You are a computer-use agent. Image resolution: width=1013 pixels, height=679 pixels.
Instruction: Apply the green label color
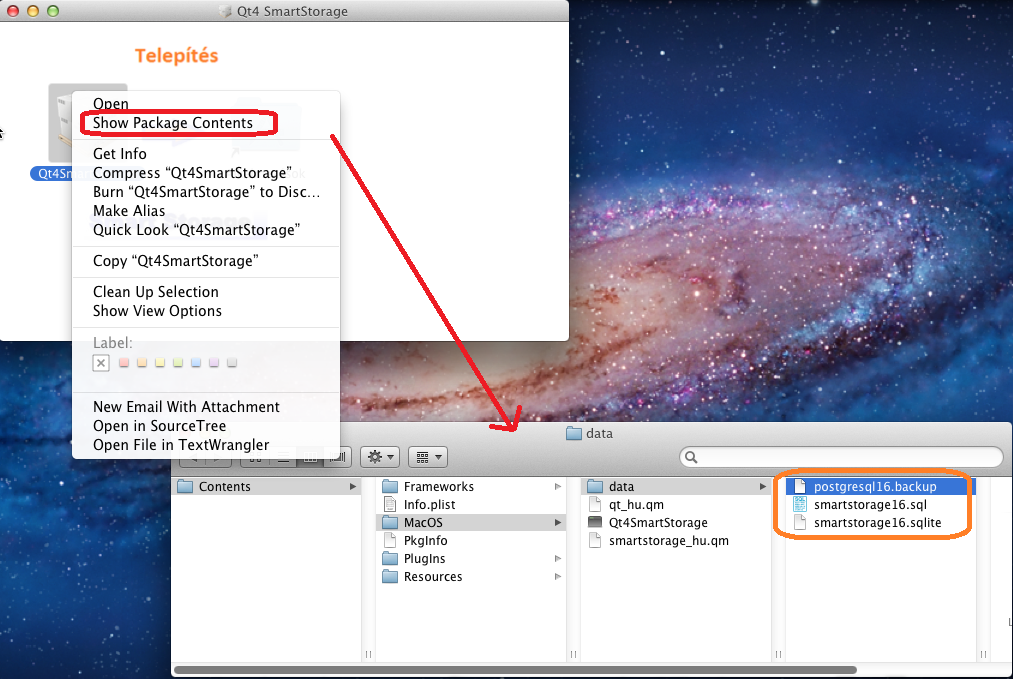pyautogui.click(x=178, y=363)
